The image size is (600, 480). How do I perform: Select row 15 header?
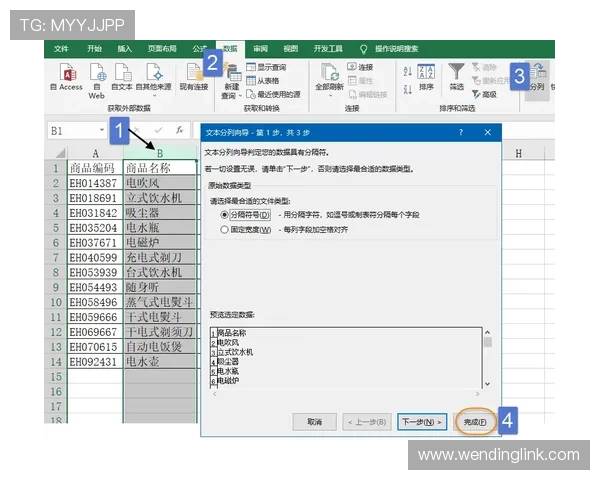coord(56,377)
